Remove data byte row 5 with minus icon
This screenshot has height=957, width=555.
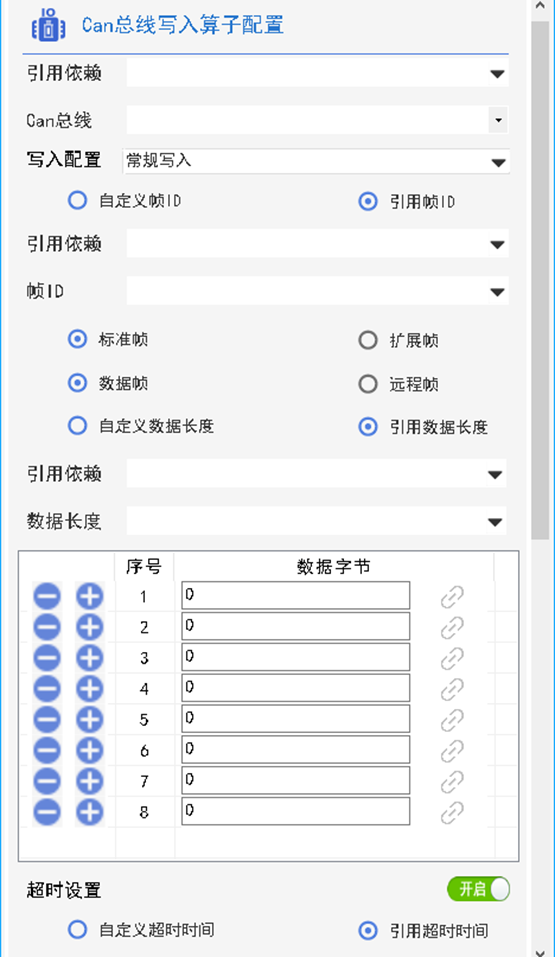[47, 720]
